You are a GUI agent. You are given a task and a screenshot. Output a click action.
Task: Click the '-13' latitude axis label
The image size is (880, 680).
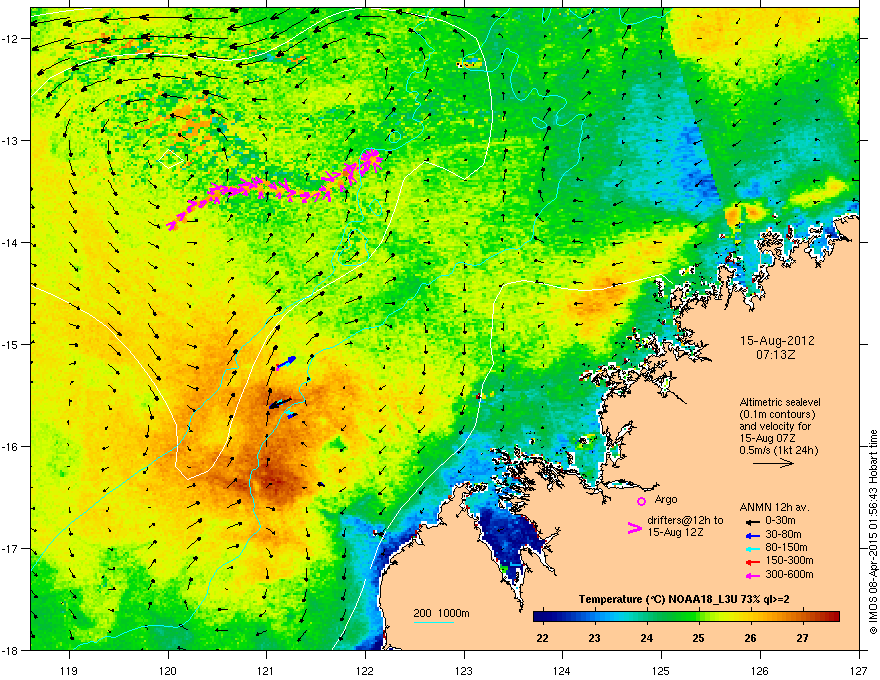tap(9, 140)
